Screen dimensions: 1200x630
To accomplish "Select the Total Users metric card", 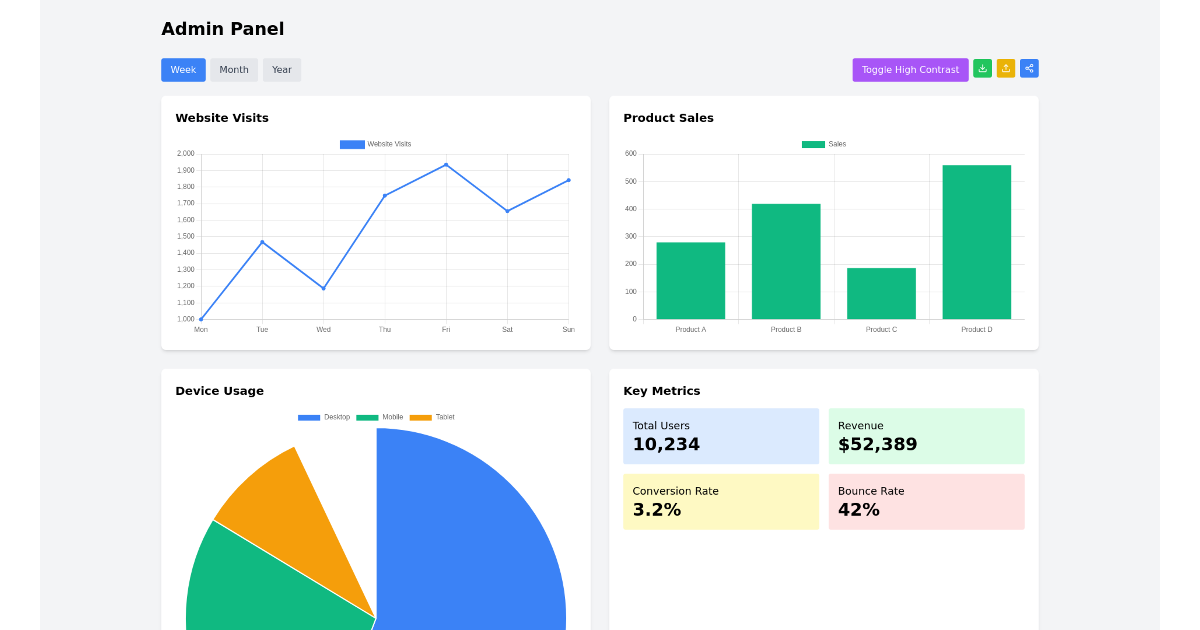I will coord(721,436).
